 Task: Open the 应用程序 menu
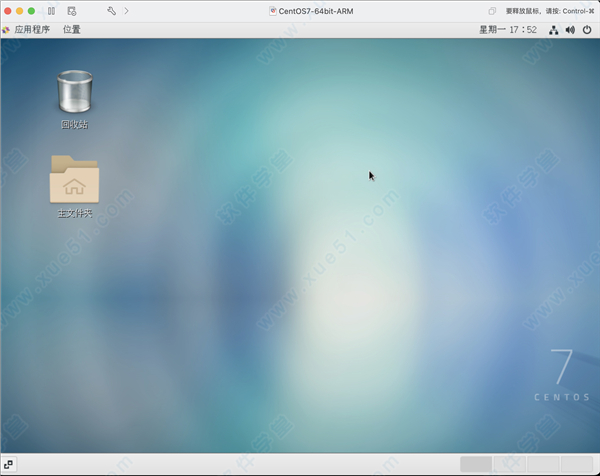click(x=32, y=29)
